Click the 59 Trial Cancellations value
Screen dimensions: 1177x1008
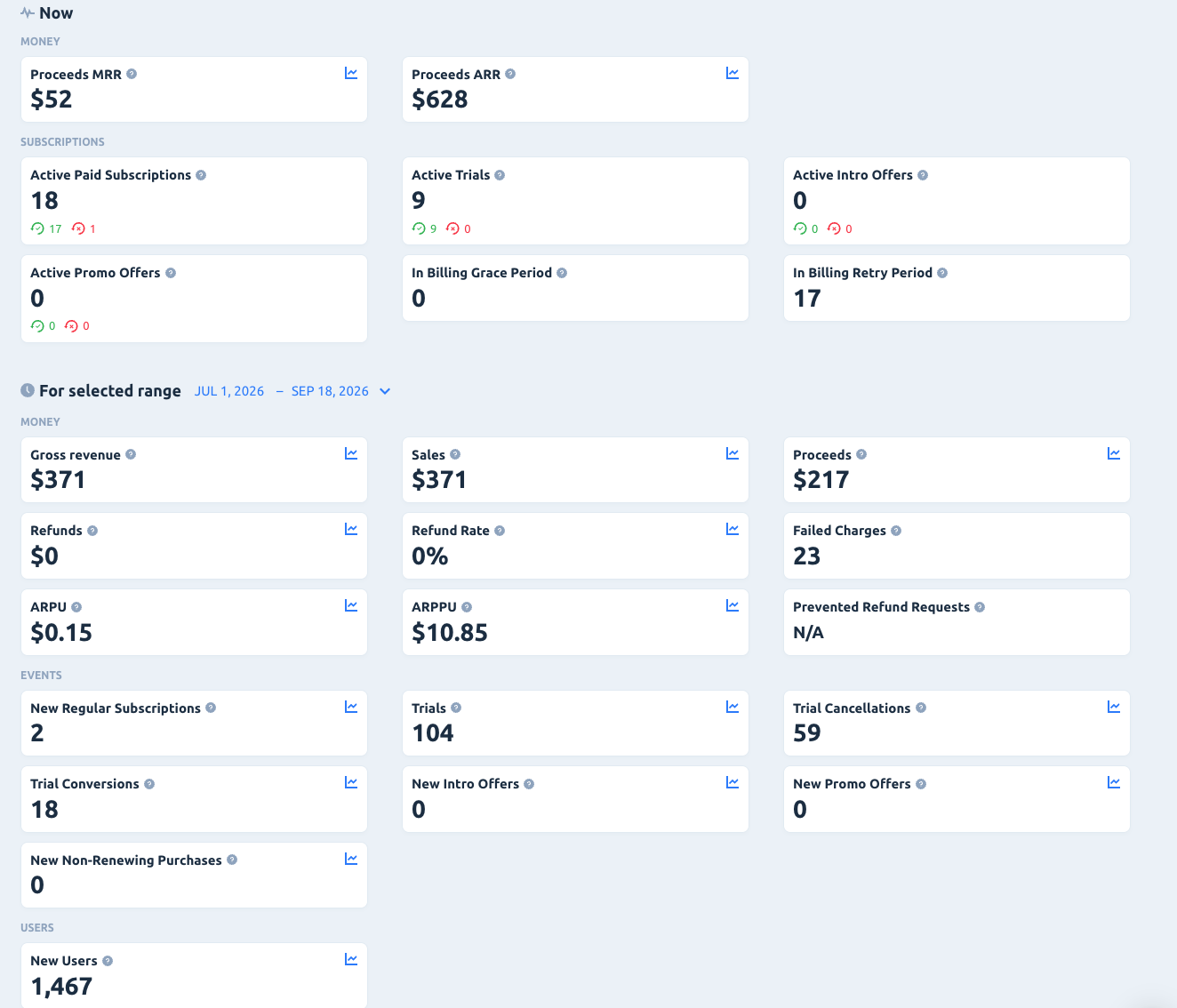click(x=807, y=733)
